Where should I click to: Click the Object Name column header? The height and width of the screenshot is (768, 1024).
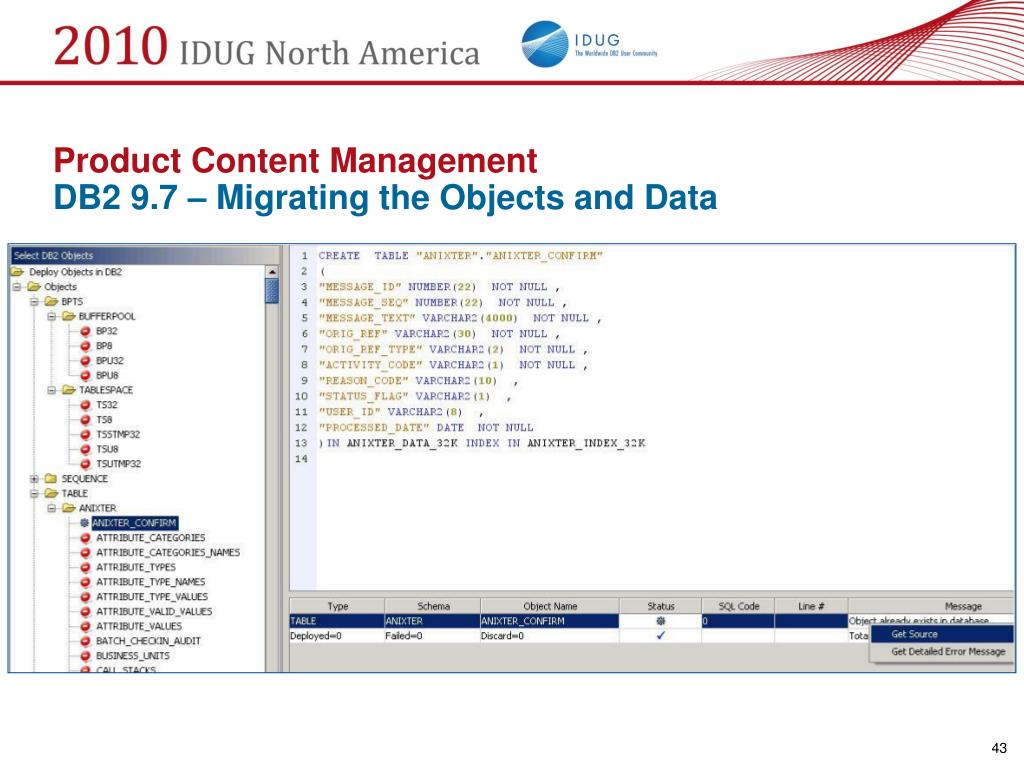550,606
